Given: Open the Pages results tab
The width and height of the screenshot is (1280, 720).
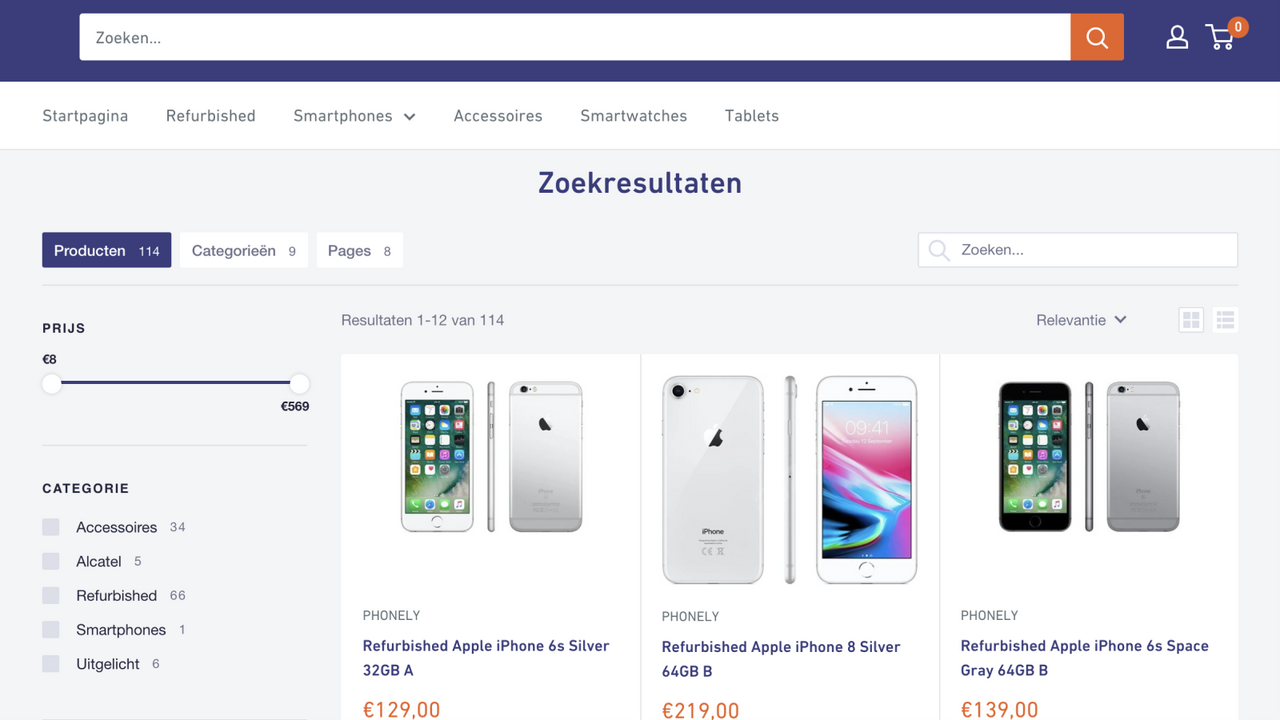Looking at the screenshot, I should 359,250.
